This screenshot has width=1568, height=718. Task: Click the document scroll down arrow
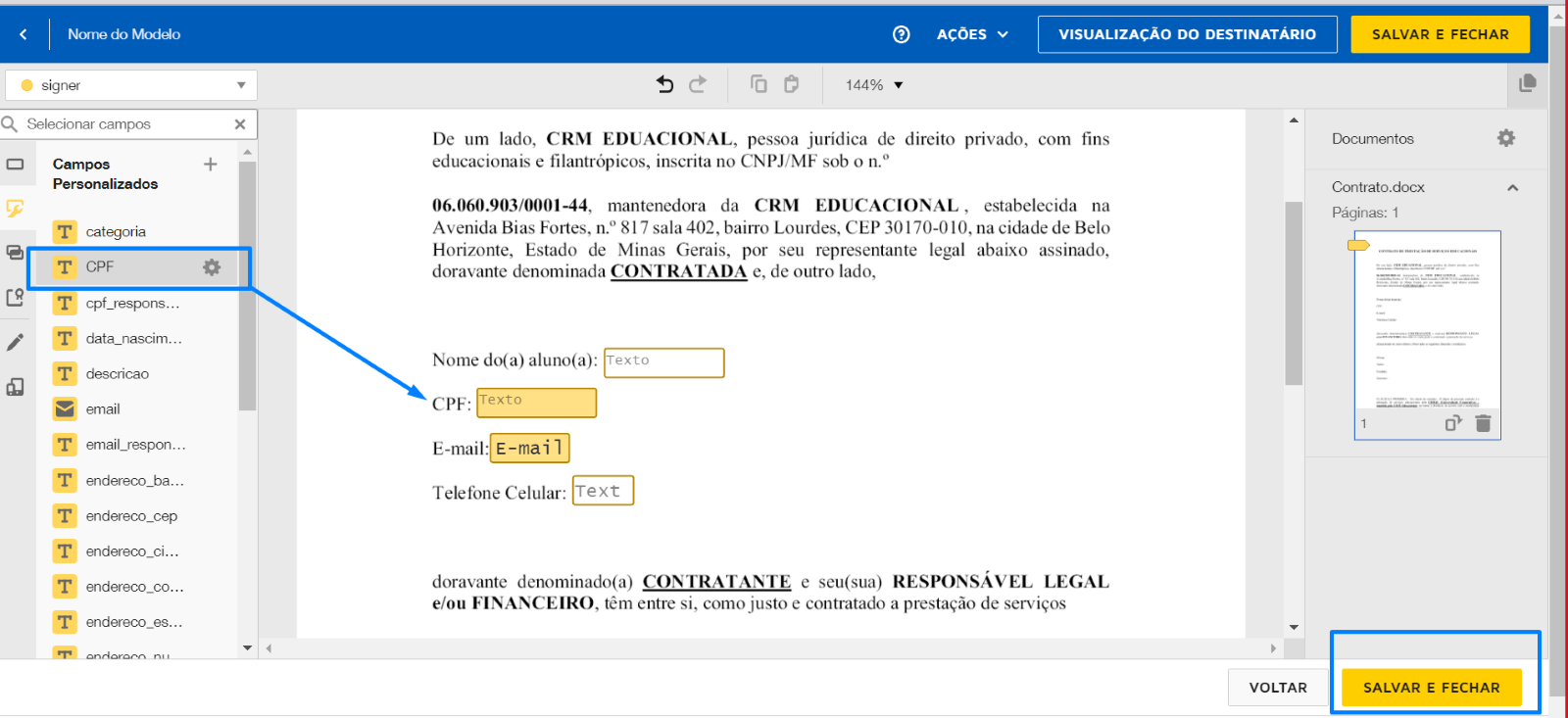[x=1294, y=627]
